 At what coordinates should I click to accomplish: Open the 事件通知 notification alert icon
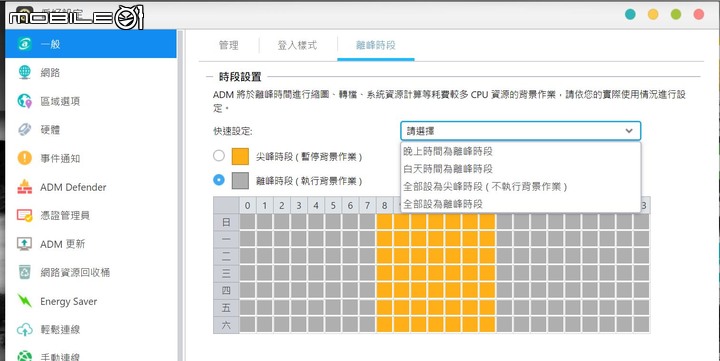(25, 158)
